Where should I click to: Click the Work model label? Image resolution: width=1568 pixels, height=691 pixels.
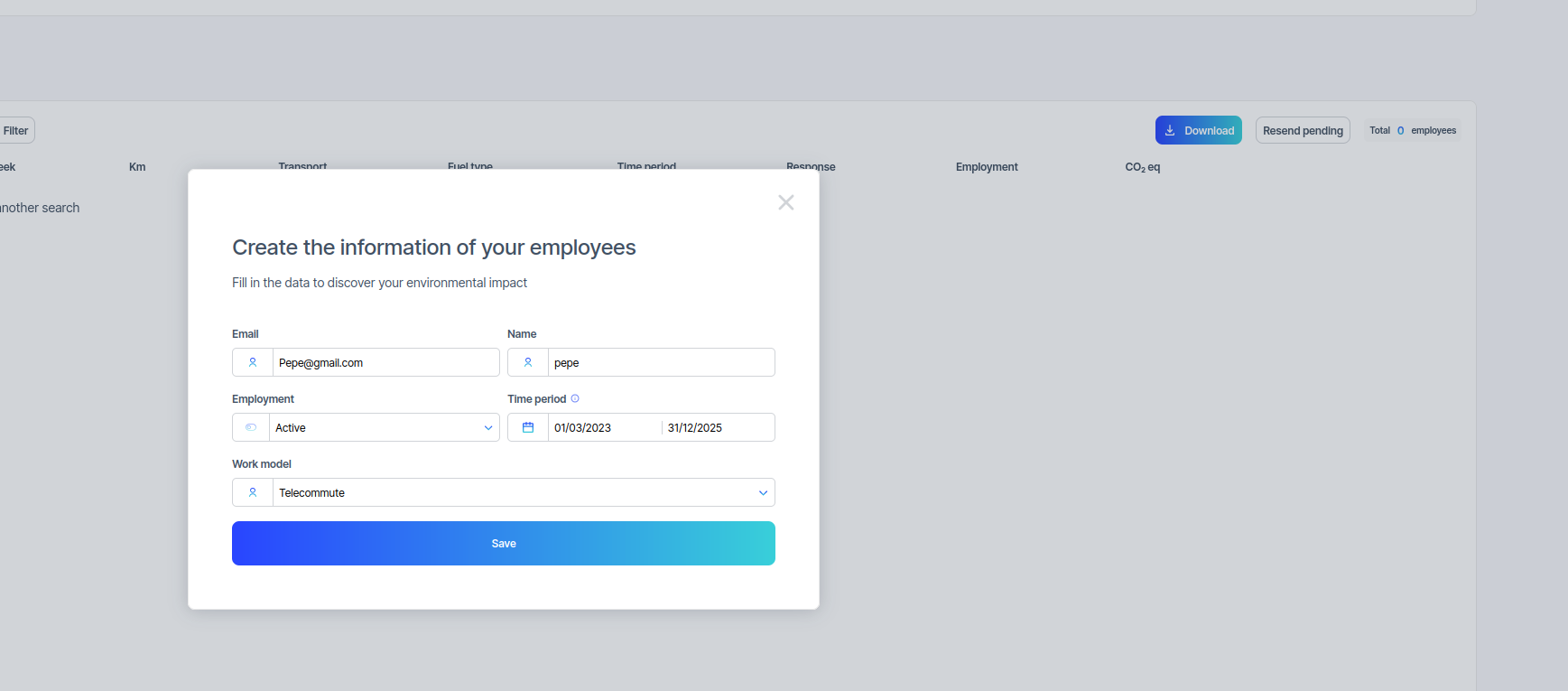click(x=262, y=463)
